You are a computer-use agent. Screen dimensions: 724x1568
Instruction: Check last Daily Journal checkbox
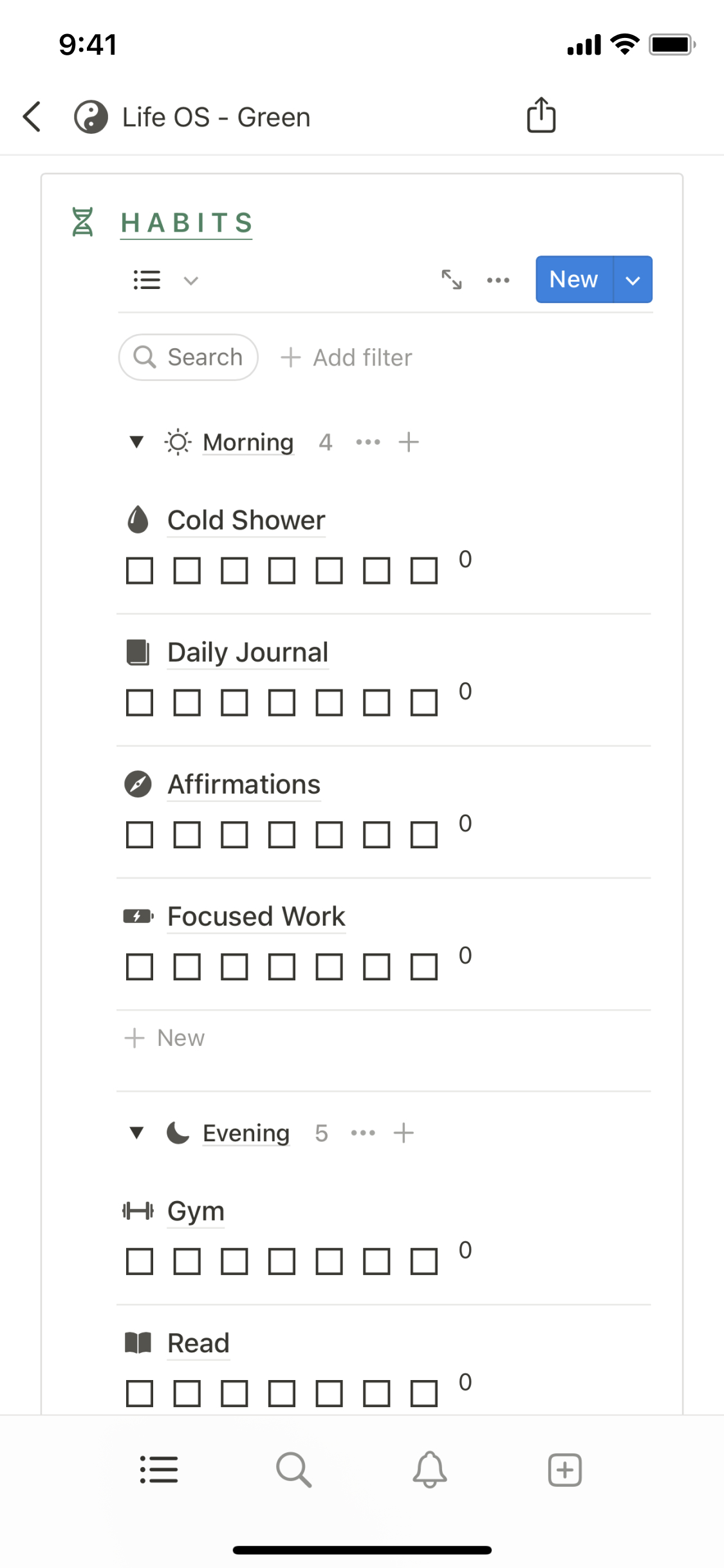click(x=424, y=703)
